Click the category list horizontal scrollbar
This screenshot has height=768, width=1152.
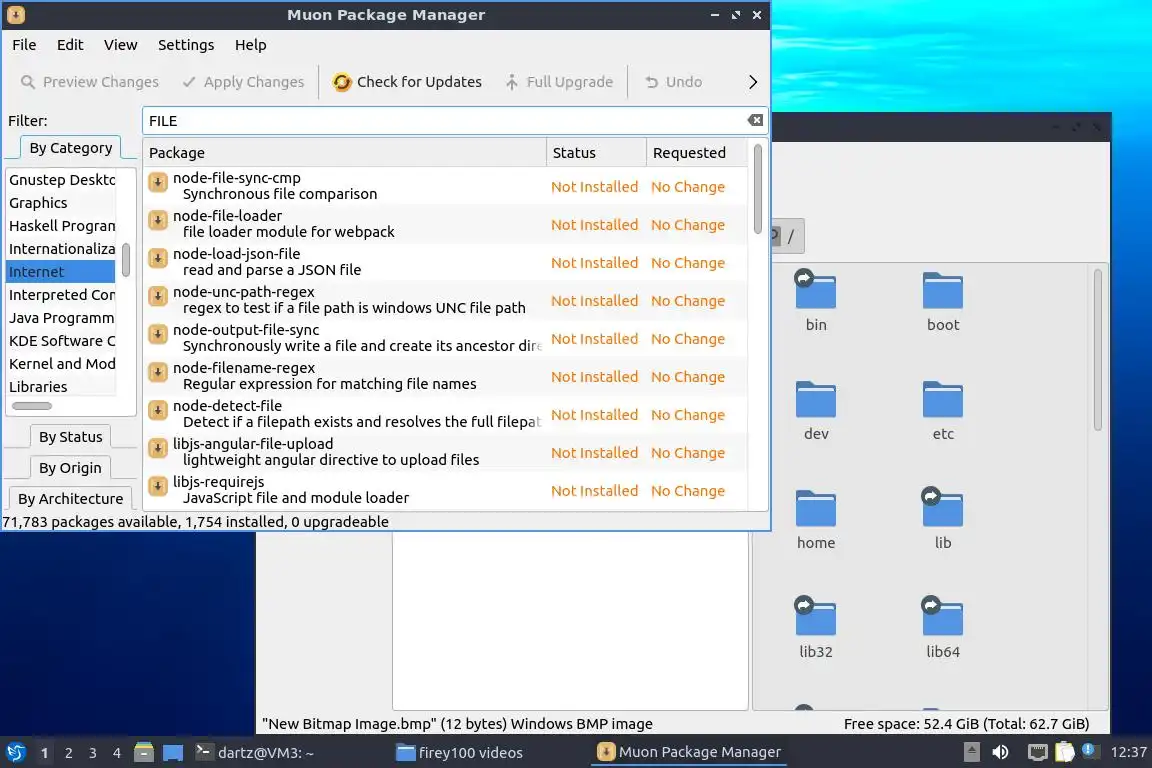coord(32,406)
